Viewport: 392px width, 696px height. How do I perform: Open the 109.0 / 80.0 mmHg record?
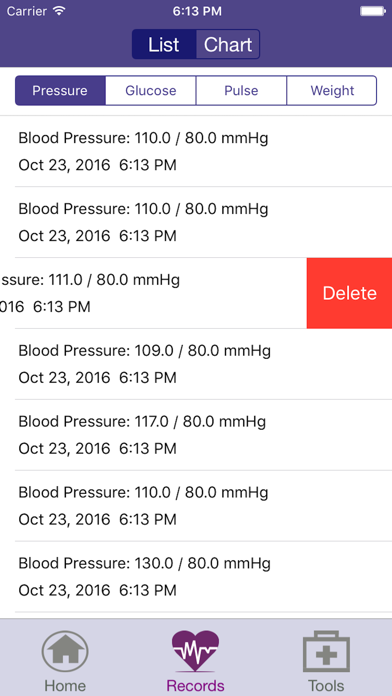tap(196, 364)
